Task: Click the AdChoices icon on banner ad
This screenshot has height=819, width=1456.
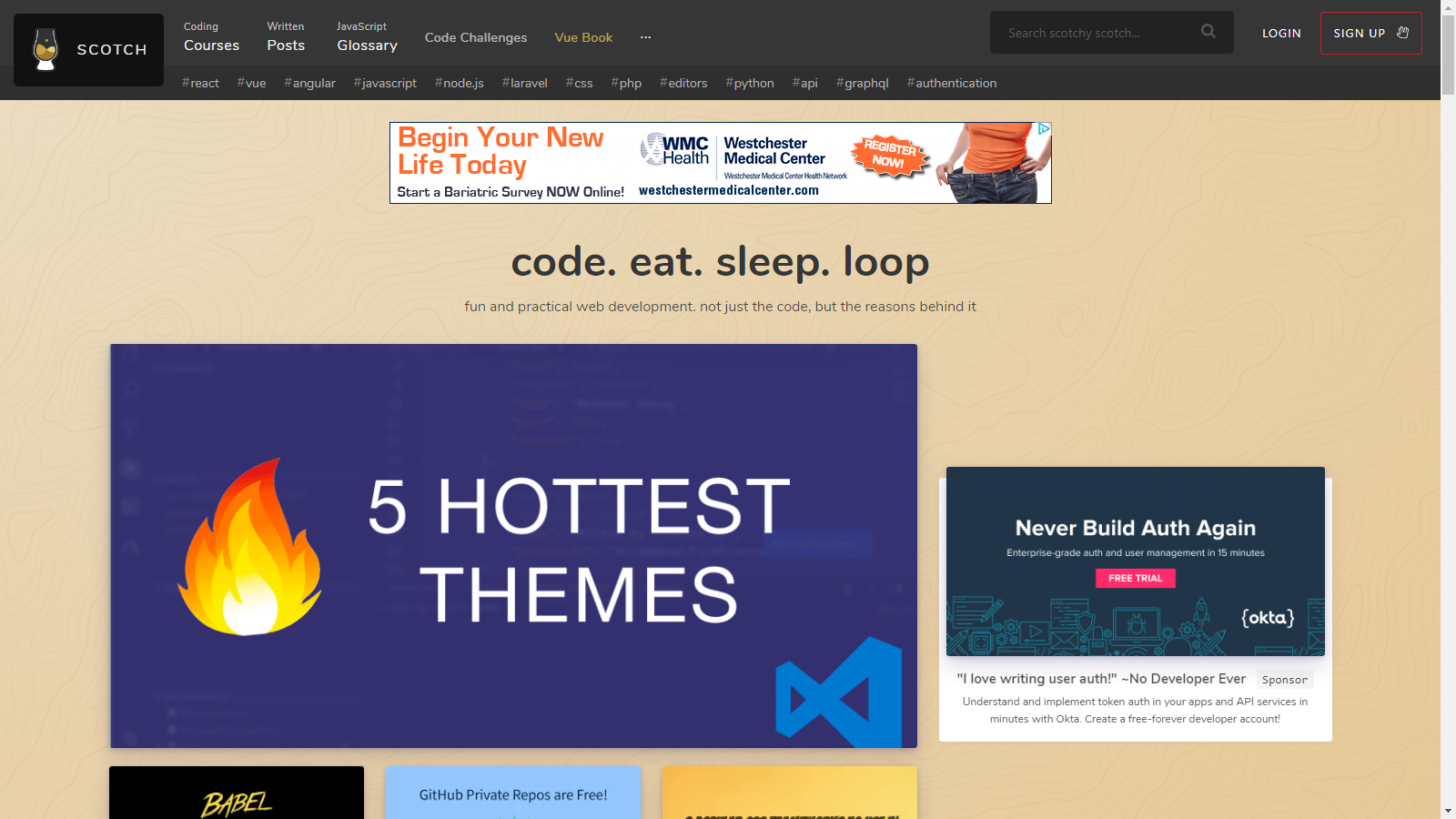Action: [x=1044, y=129]
